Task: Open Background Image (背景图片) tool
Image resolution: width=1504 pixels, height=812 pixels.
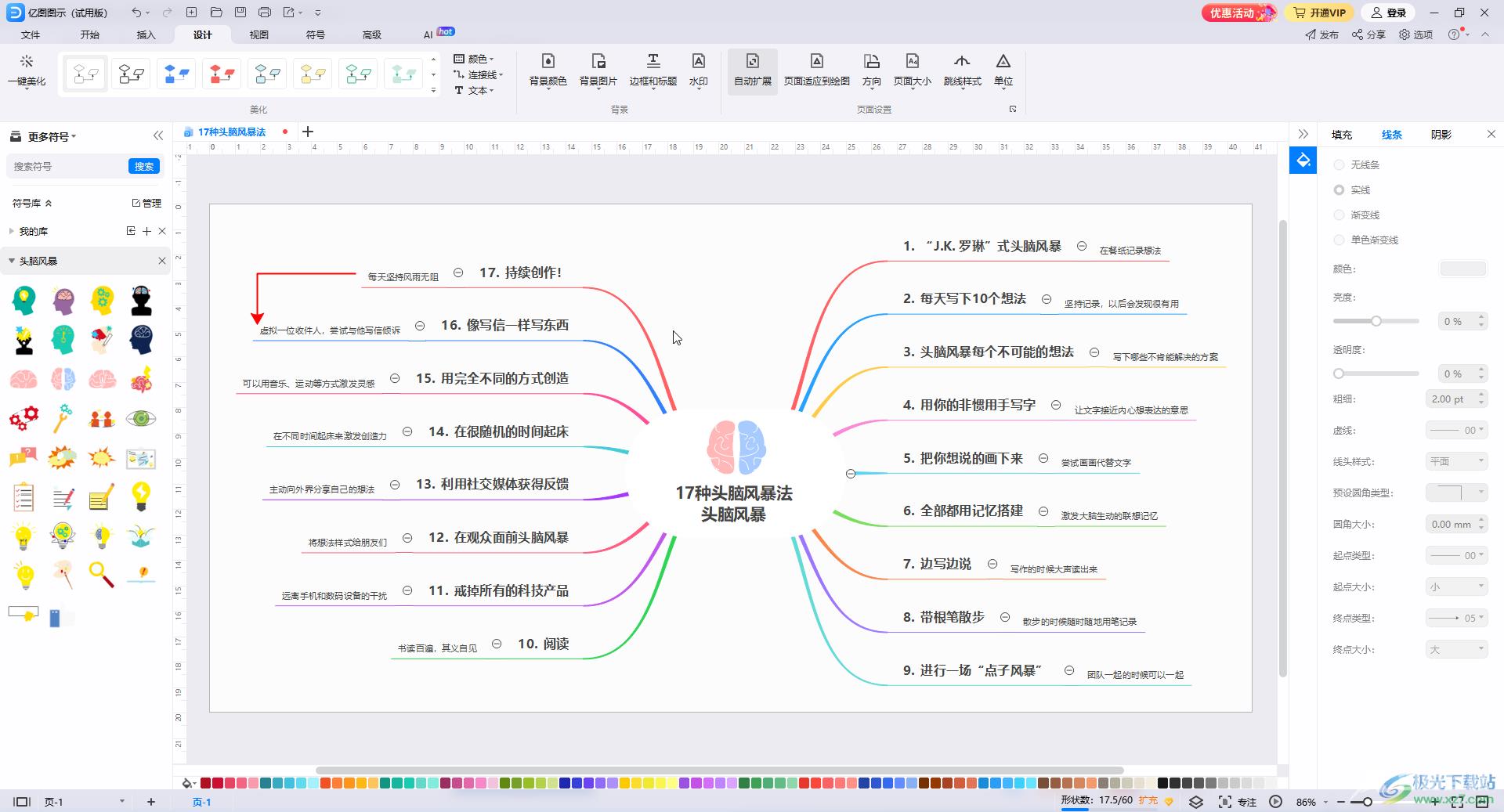Action: click(598, 70)
